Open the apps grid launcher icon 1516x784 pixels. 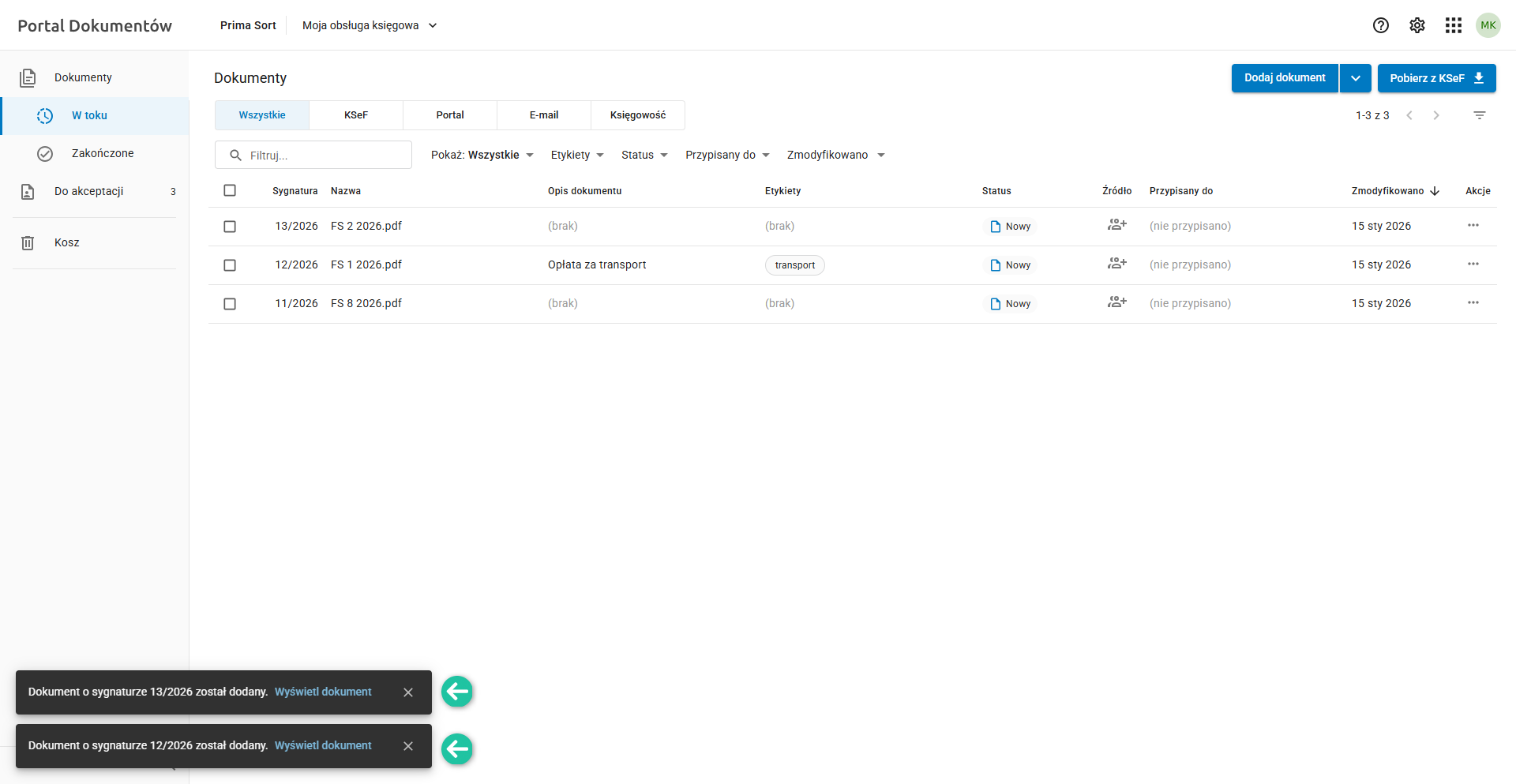click(x=1454, y=25)
